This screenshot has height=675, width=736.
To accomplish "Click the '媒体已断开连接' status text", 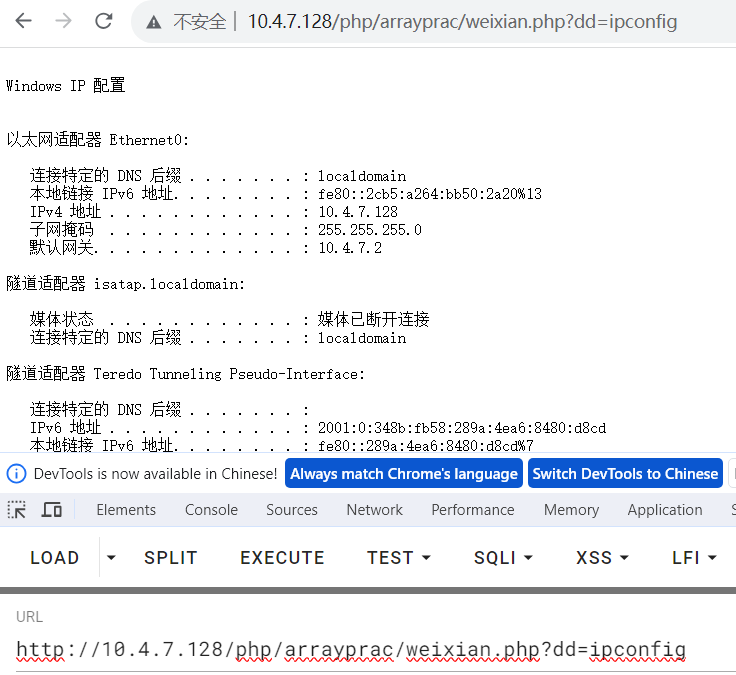I will (x=374, y=319).
